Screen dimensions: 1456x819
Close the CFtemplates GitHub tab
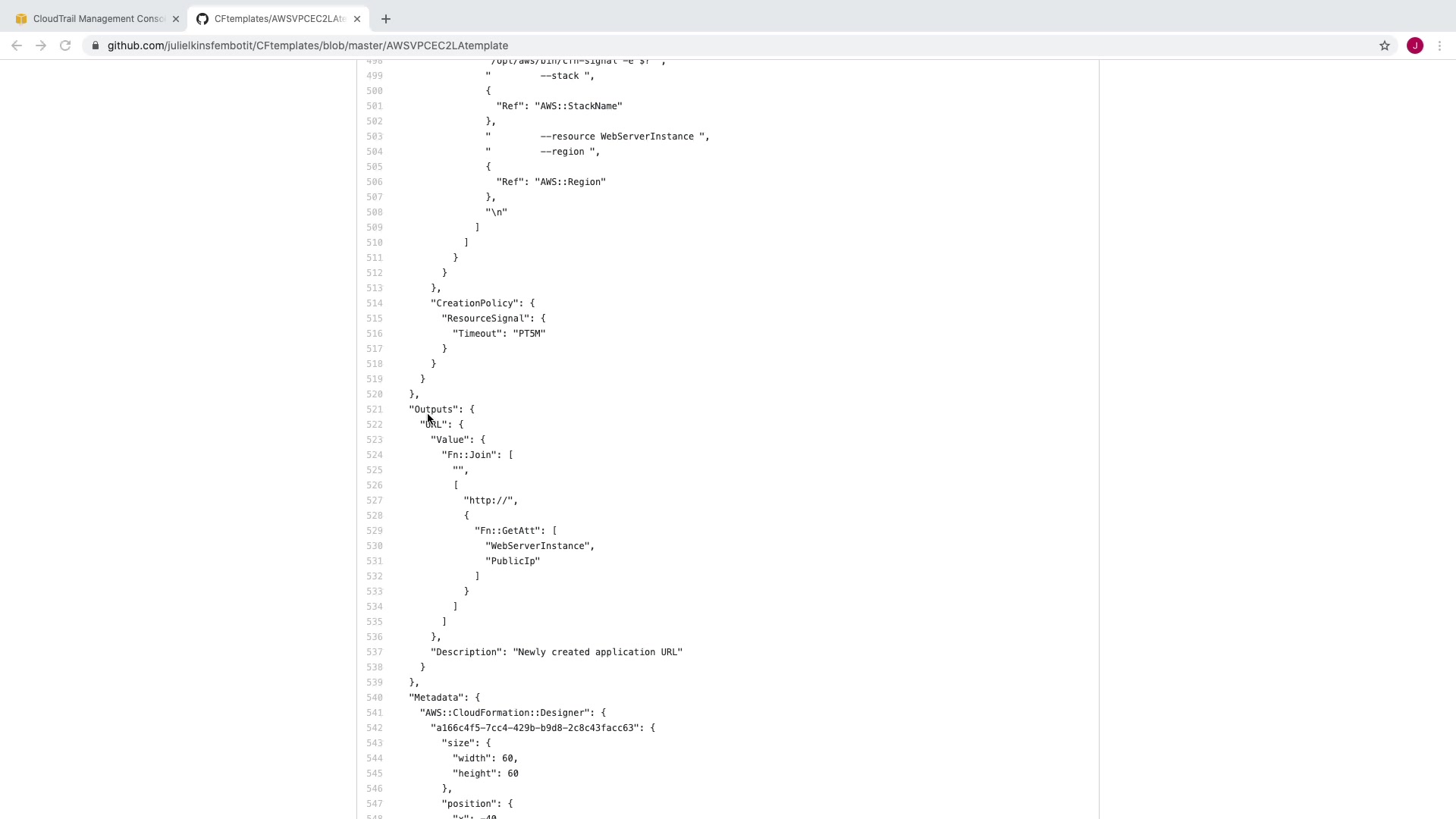point(357,19)
